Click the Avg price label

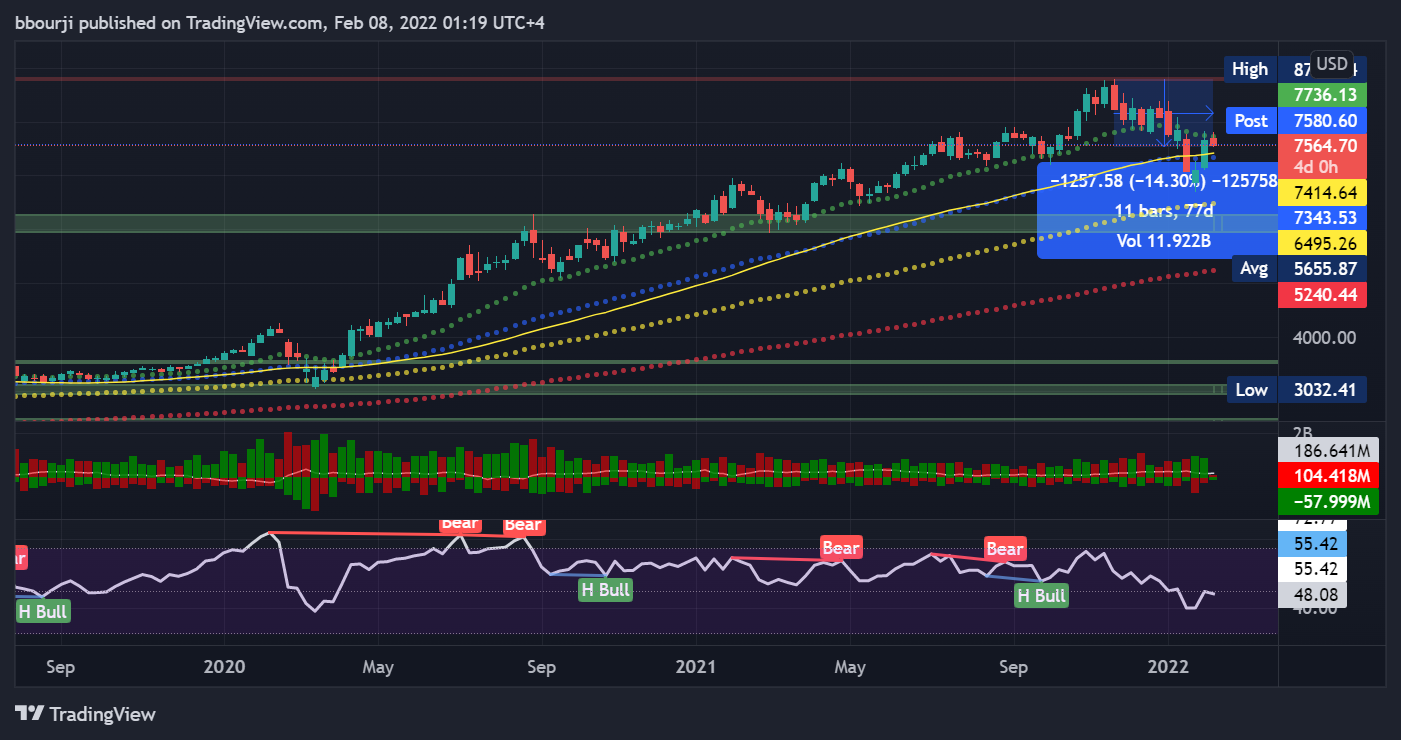pos(1254,268)
